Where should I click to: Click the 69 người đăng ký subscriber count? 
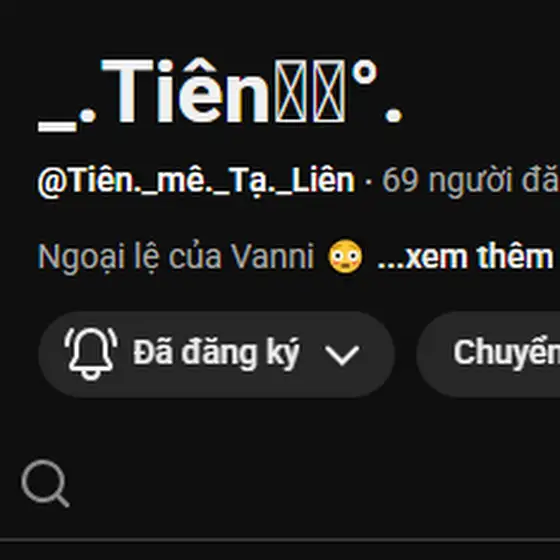(x=471, y=181)
